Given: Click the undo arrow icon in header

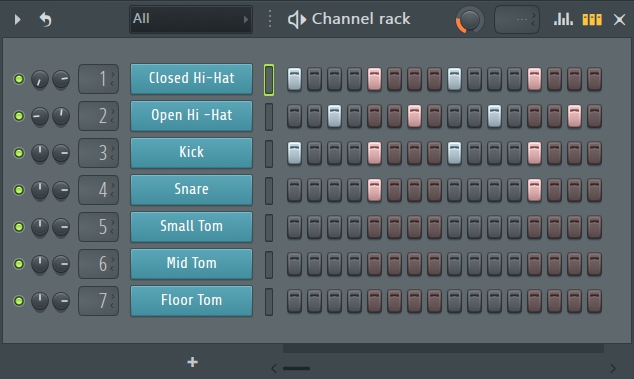Looking at the screenshot, I should [45, 19].
